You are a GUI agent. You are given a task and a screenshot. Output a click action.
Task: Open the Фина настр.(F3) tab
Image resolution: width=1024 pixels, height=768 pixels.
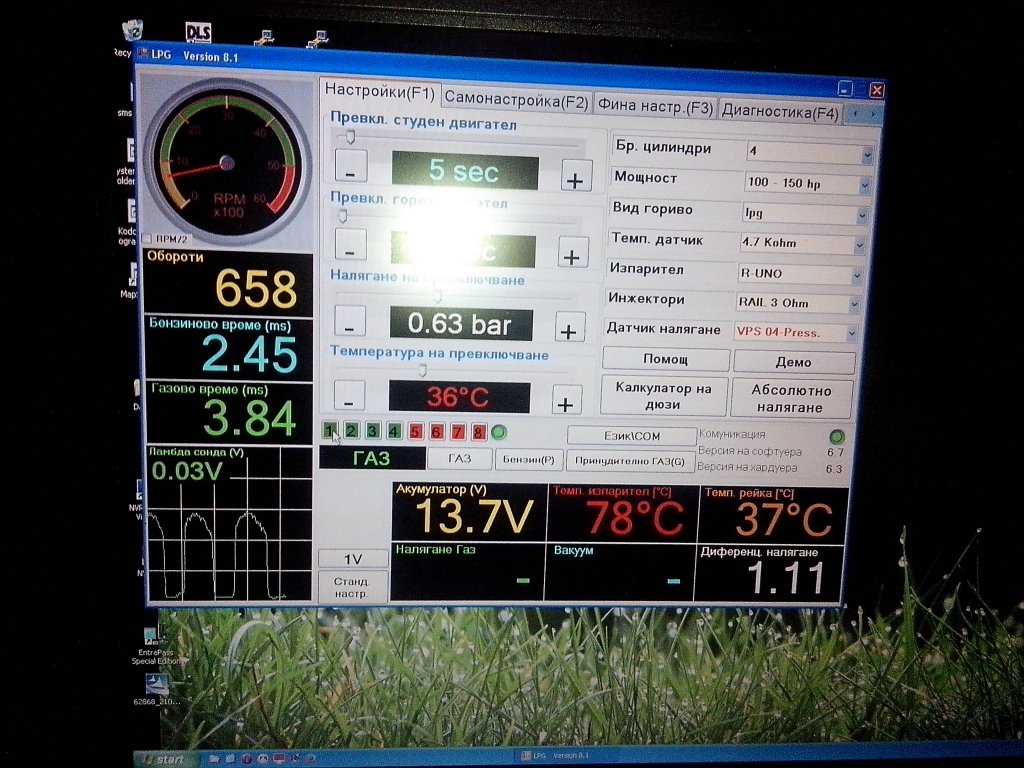click(x=655, y=106)
